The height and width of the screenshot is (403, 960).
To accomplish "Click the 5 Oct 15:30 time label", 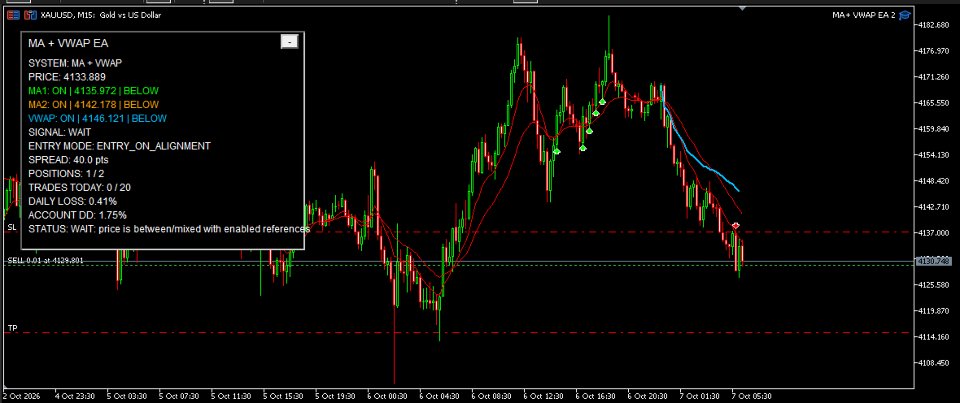I will 284,396.
